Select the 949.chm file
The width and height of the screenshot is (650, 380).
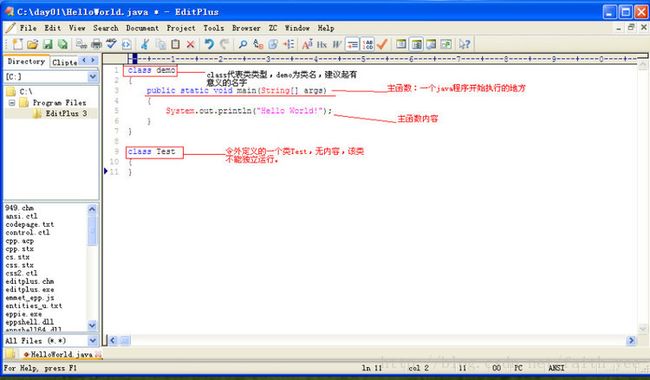[x=19, y=208]
